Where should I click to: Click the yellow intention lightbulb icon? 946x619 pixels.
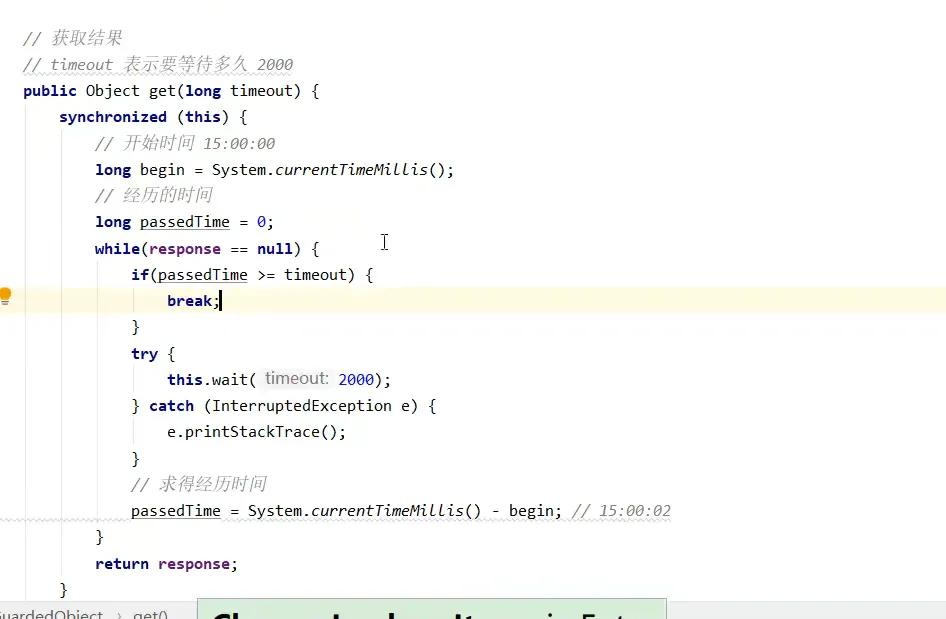coord(6,296)
